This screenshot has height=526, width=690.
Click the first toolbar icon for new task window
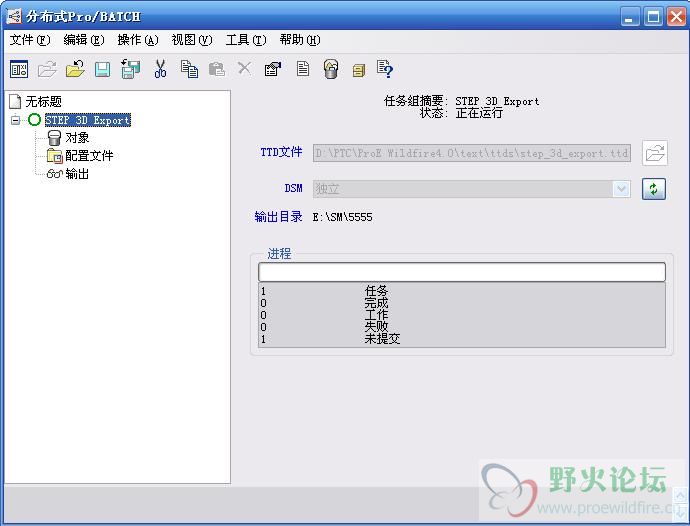pyautogui.click(x=19, y=69)
